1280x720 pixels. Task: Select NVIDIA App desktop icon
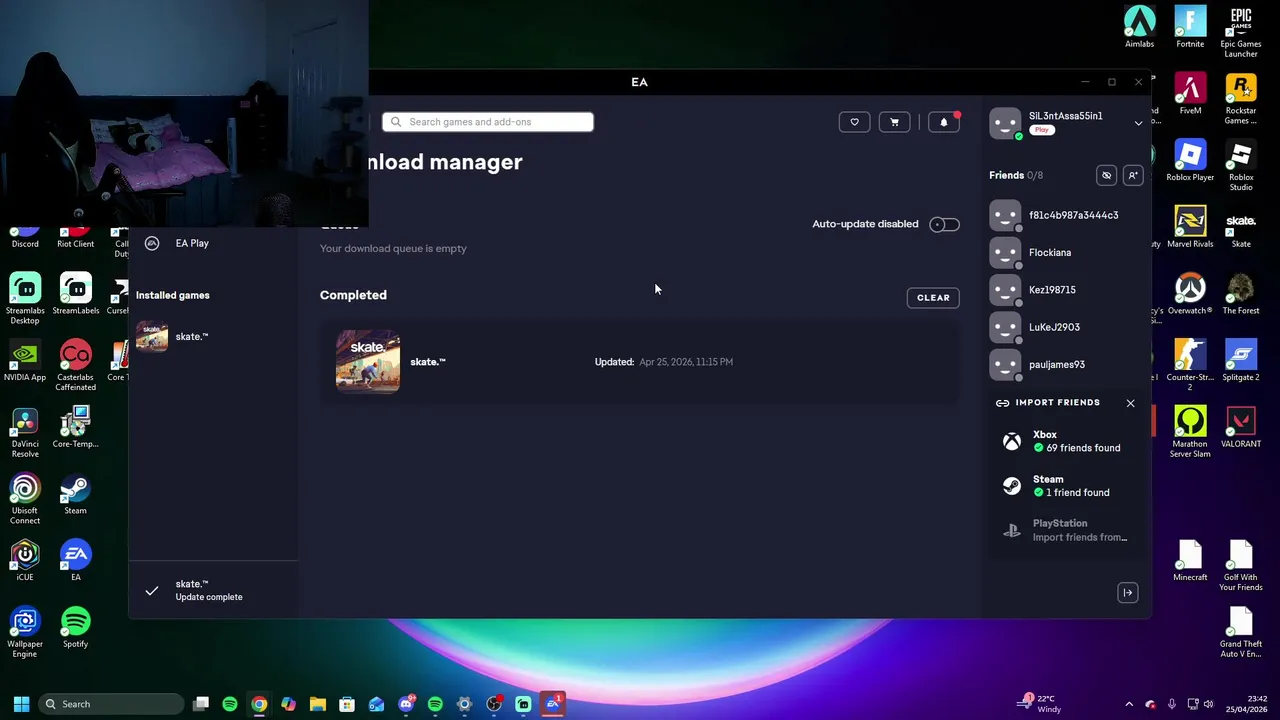click(x=25, y=360)
